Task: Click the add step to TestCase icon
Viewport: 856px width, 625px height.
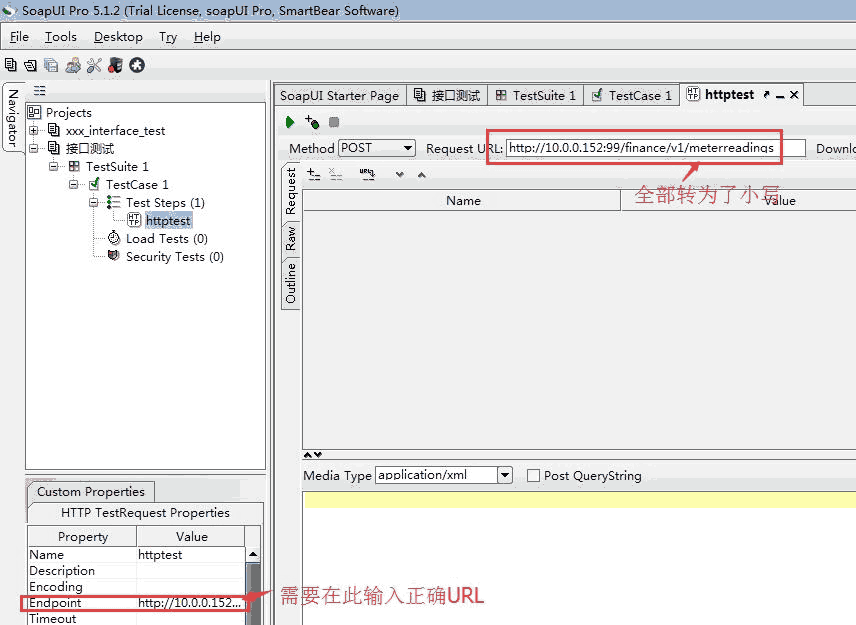Action: (x=312, y=122)
